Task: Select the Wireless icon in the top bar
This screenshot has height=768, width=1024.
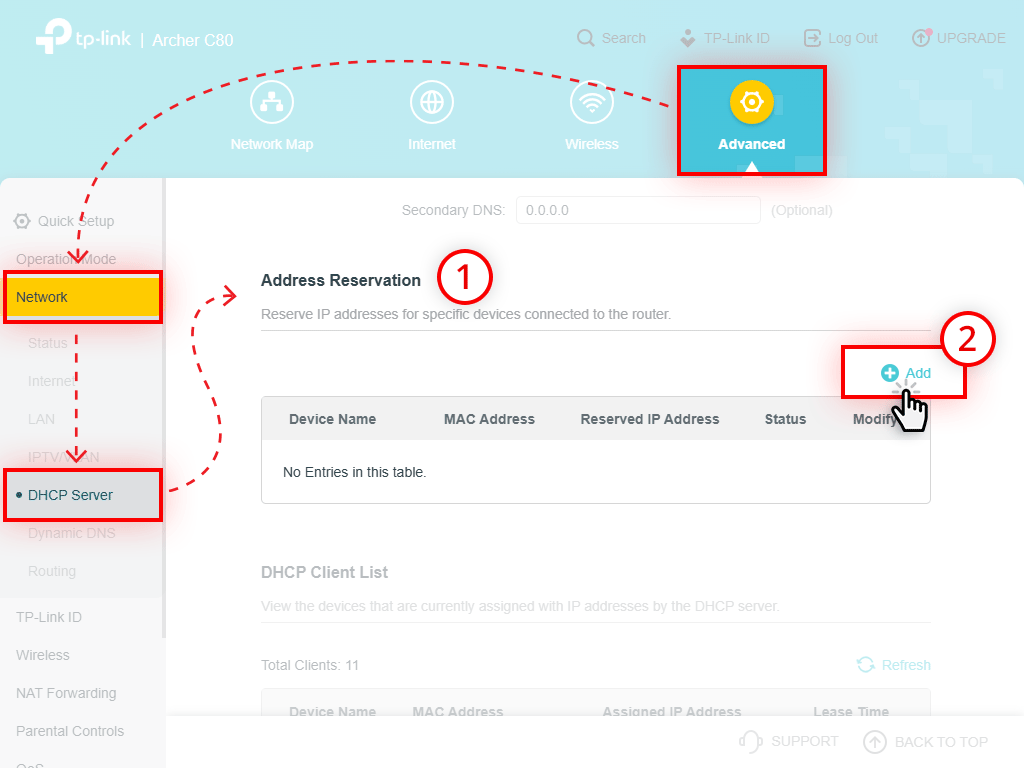Action: 591,101
